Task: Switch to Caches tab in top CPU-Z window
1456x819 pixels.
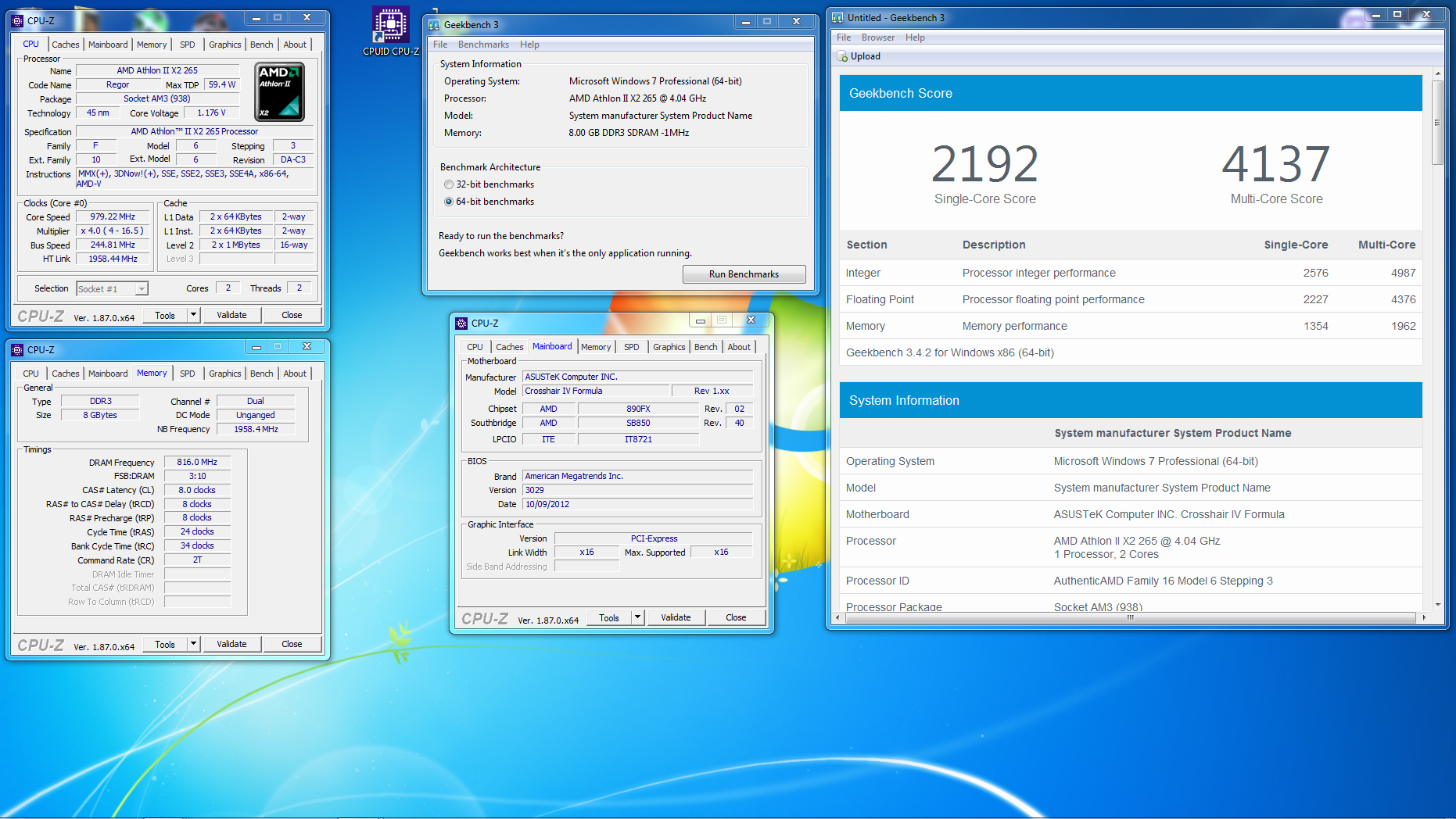Action: coord(66,45)
